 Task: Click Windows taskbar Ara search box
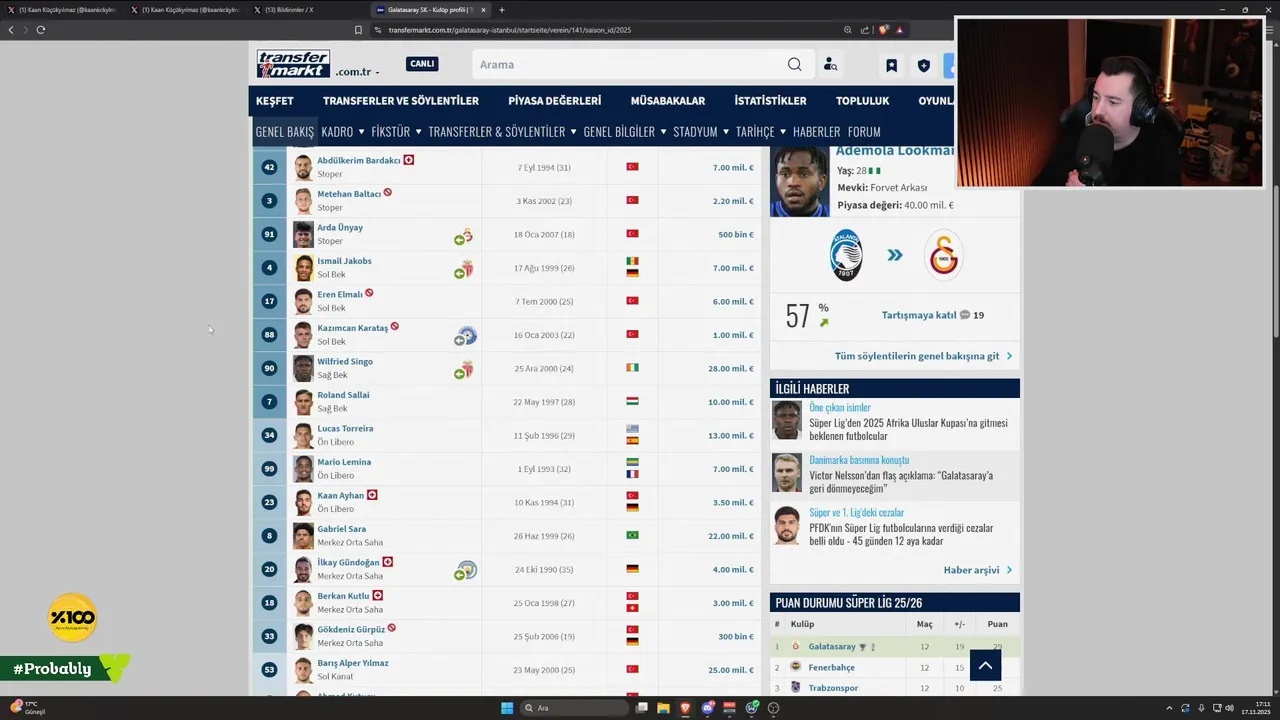[572, 708]
